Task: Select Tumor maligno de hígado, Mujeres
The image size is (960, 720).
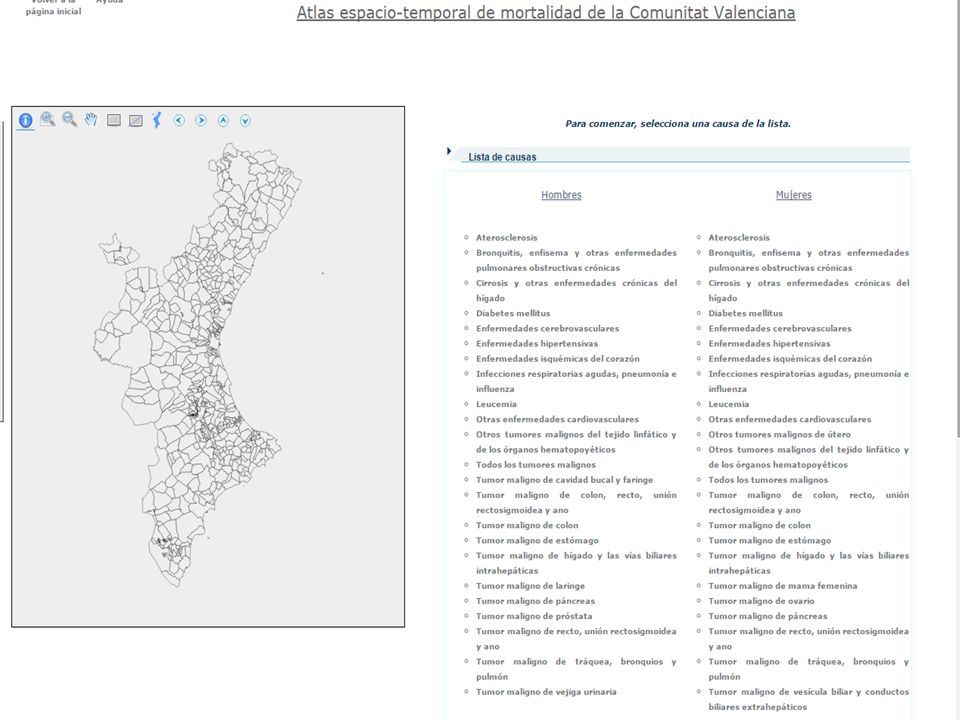Action: 808,563
